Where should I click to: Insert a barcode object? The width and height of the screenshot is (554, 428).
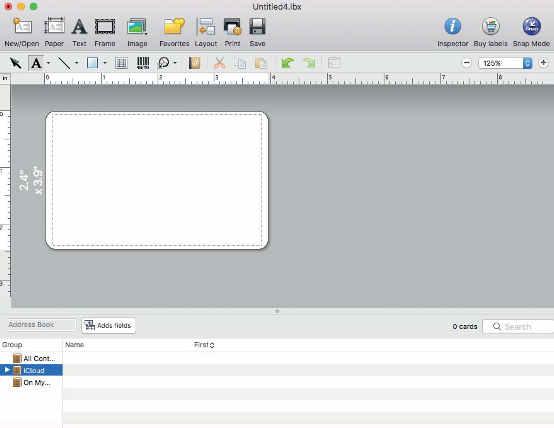pos(143,63)
